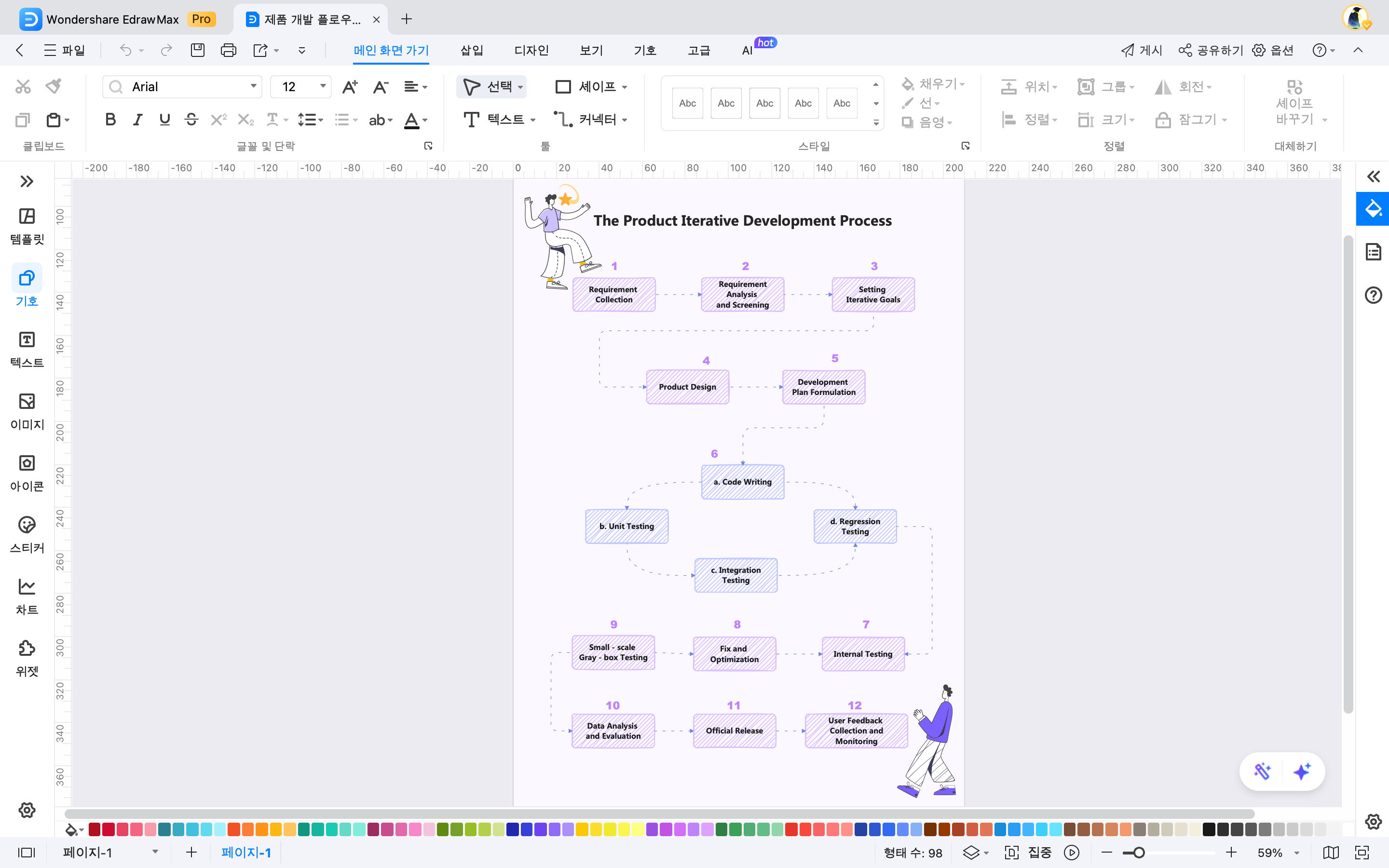Switch to the 디자인 ribbon tab
Screen dimensions: 1389x868
(x=531, y=50)
